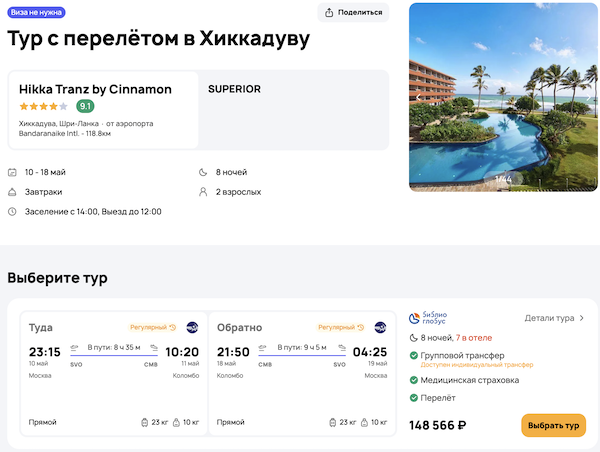Click the Групповой трансфер checkmark
The height and width of the screenshot is (452, 600).
pos(414,355)
